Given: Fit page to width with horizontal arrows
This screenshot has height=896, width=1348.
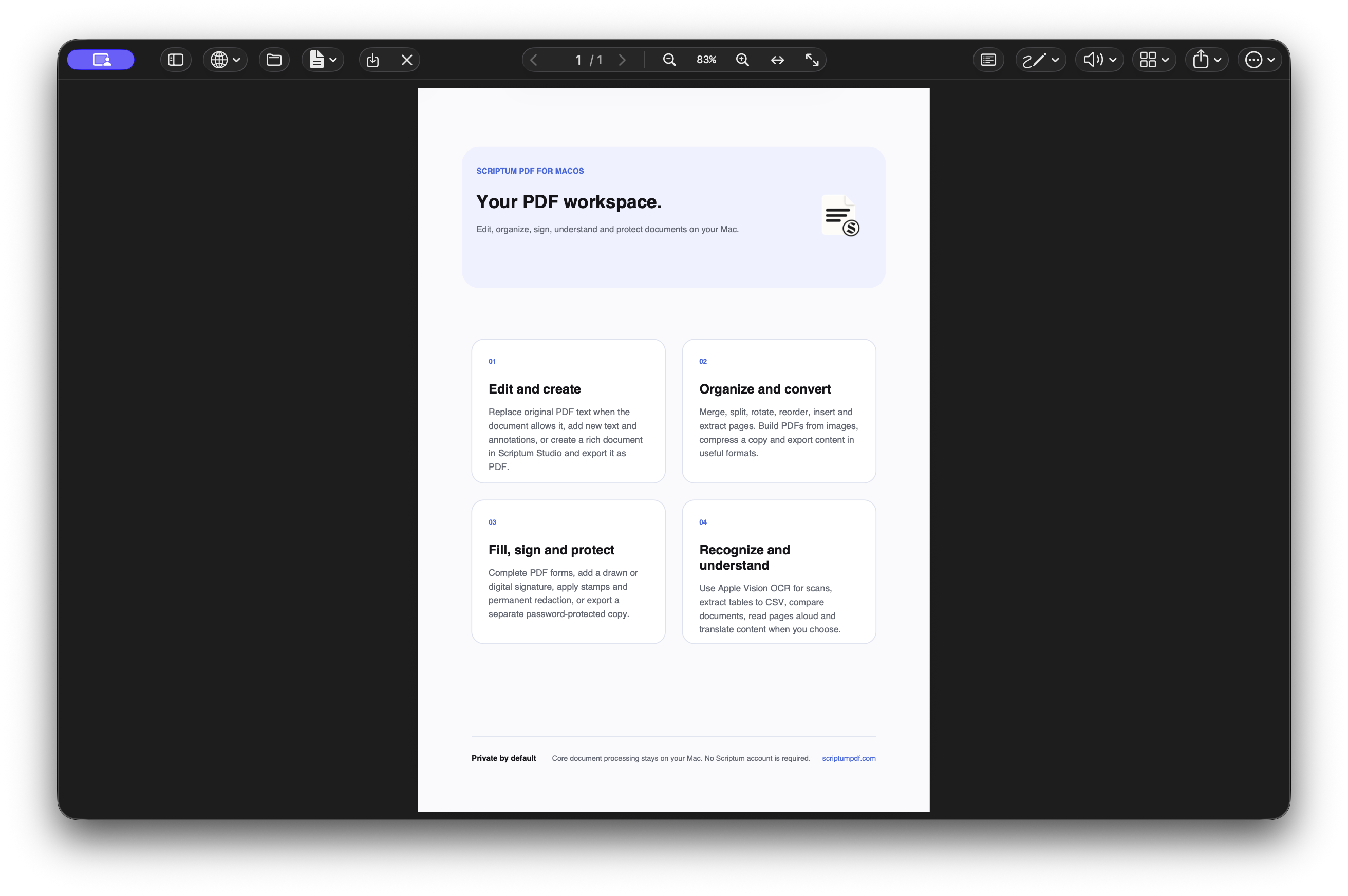Looking at the screenshot, I should [777, 60].
